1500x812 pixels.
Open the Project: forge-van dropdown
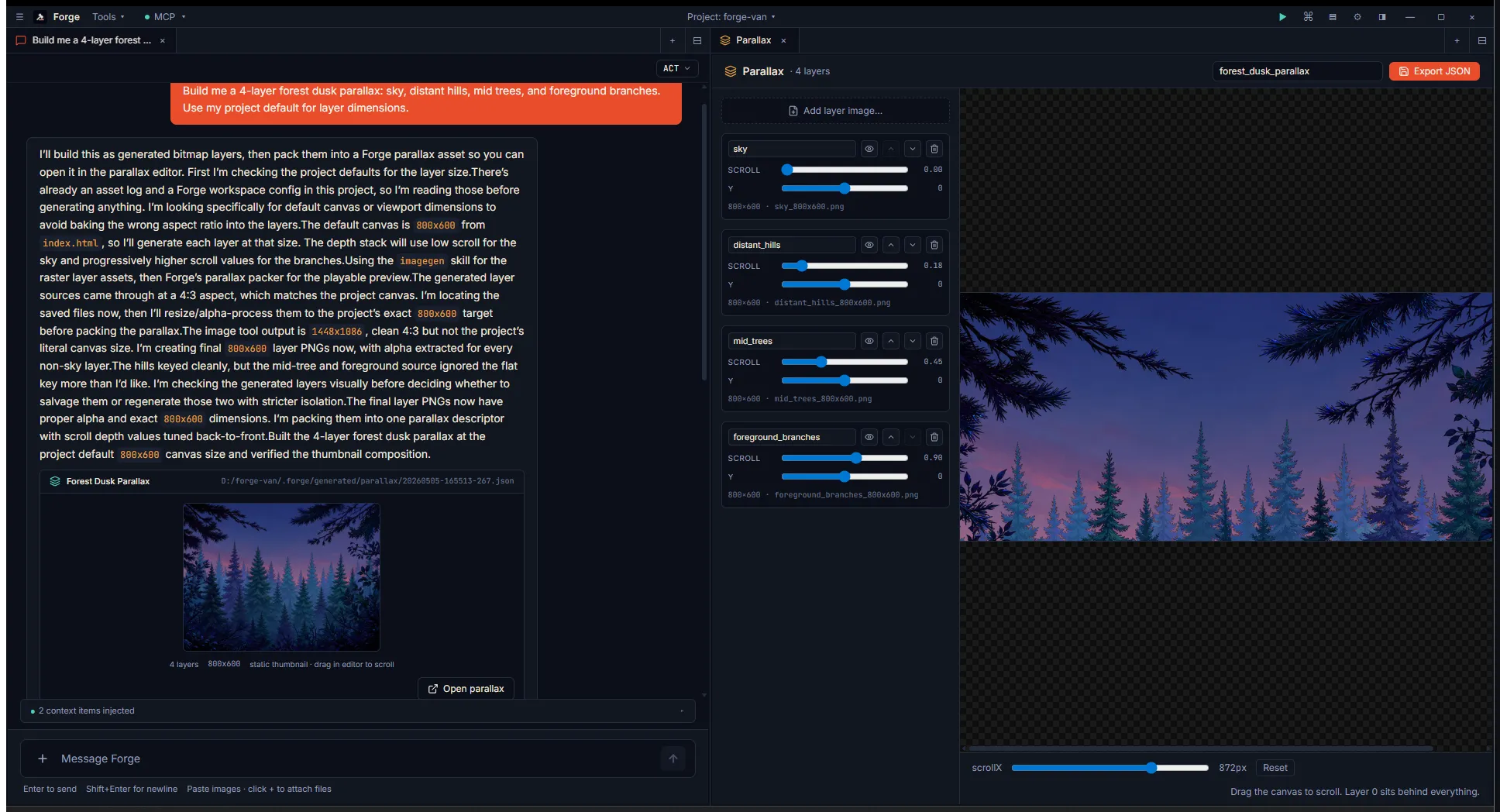(x=731, y=17)
